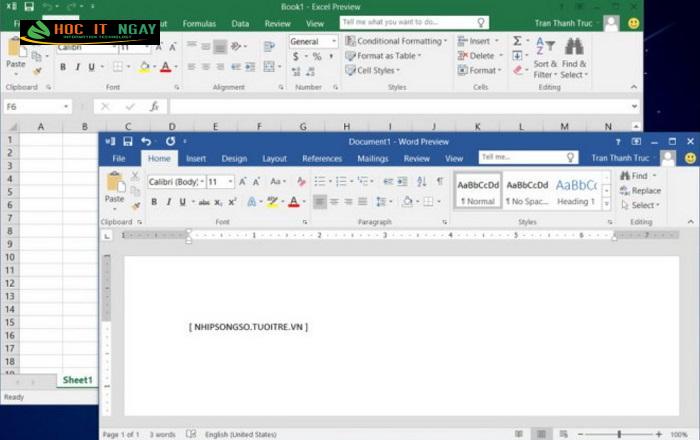
Task: Toggle Align Right in Word
Action: (x=348, y=202)
